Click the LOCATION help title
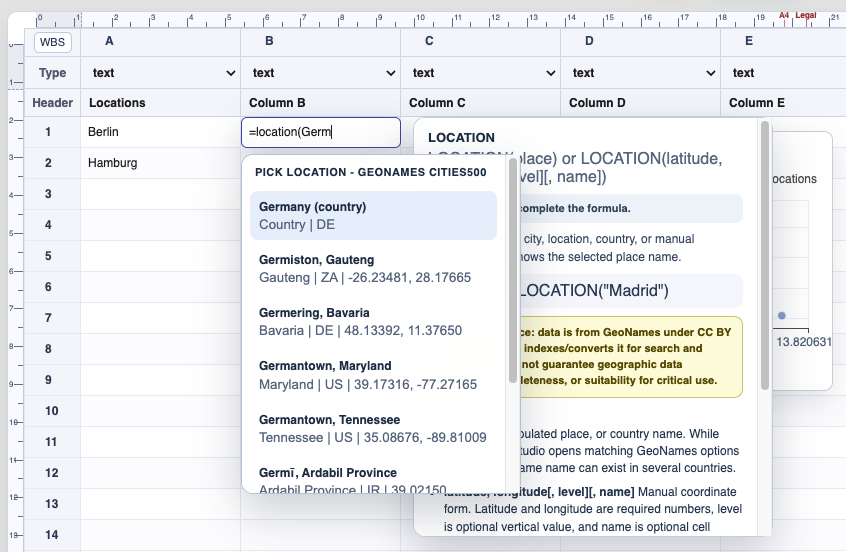The image size is (846, 552). coord(461,138)
